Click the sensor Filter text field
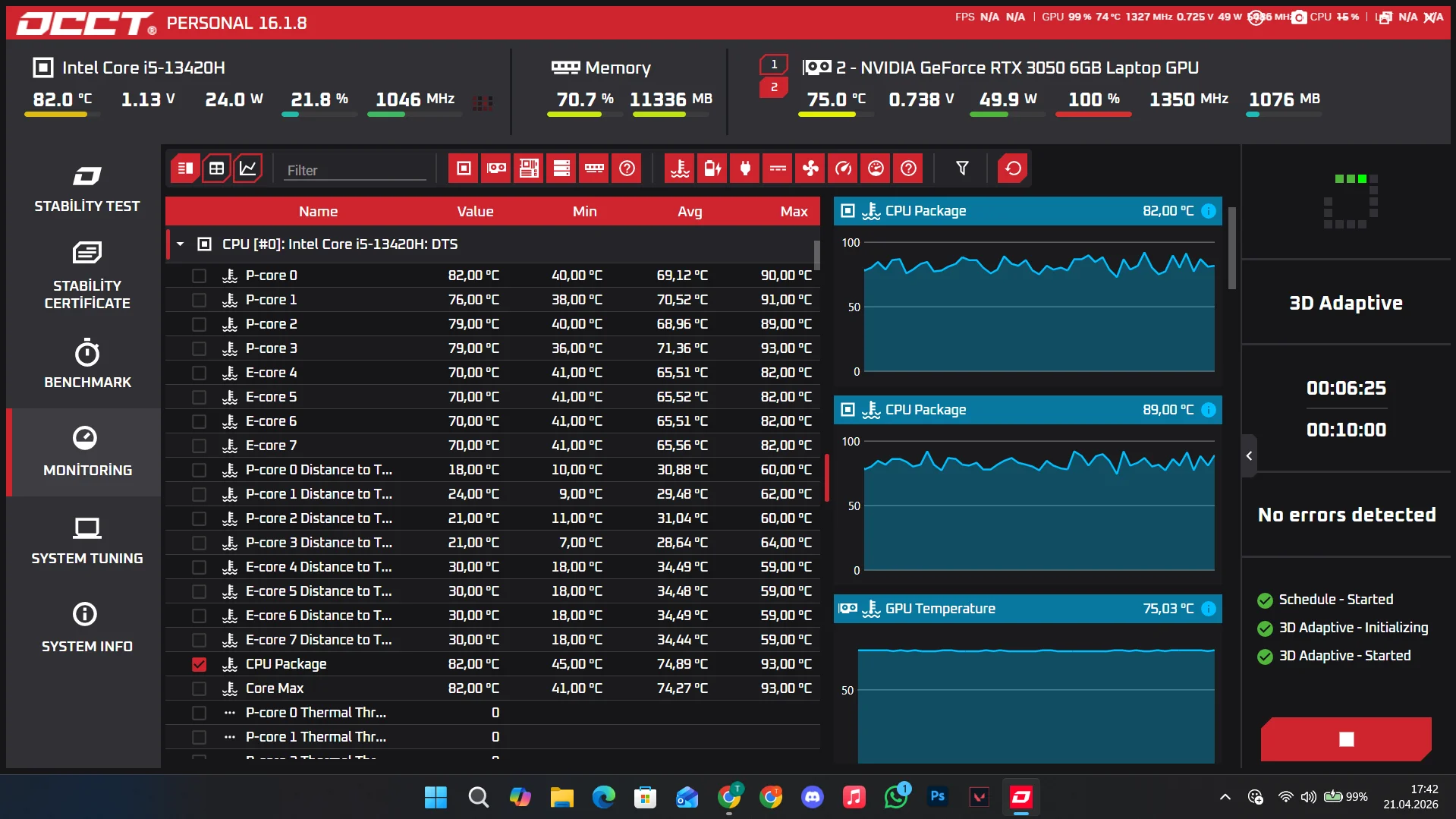1456x819 pixels. coord(355,170)
